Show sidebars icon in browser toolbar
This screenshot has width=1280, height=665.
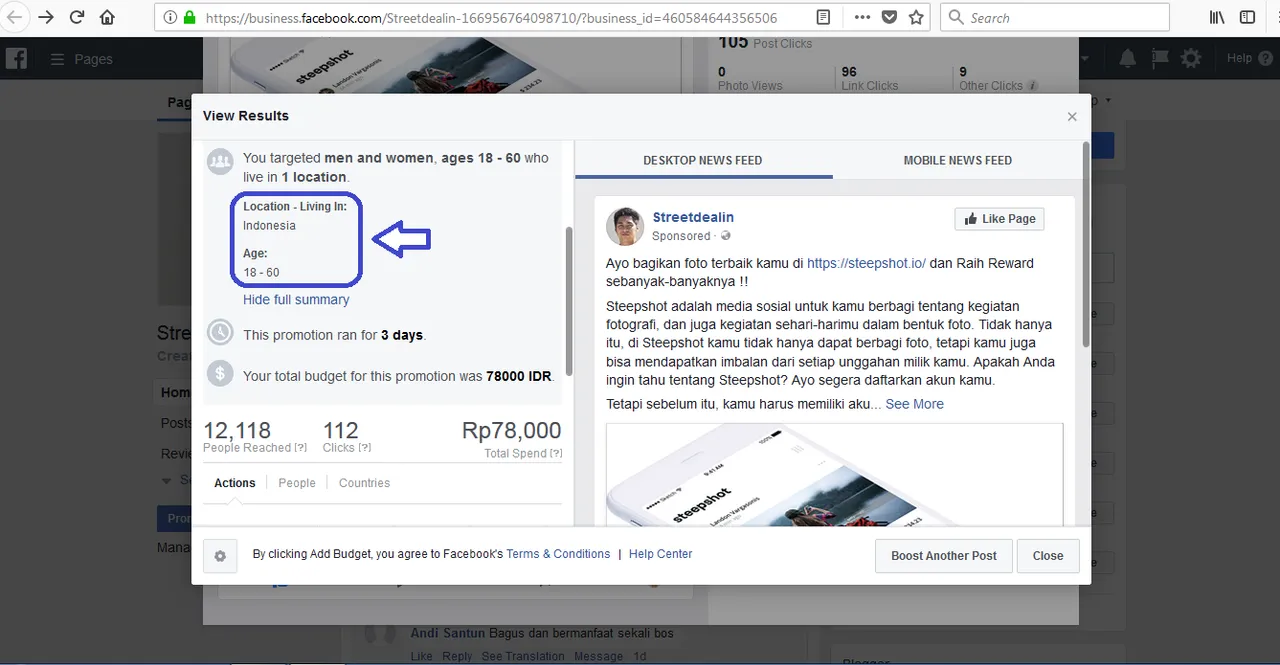click(x=1247, y=17)
